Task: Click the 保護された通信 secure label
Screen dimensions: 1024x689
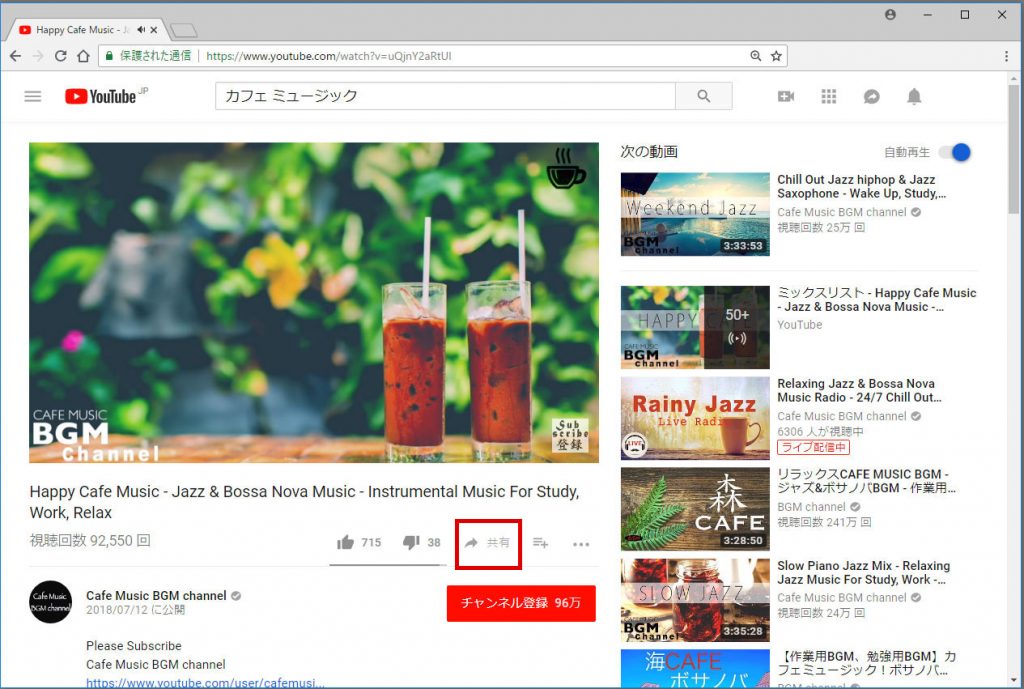Action: click(x=155, y=56)
